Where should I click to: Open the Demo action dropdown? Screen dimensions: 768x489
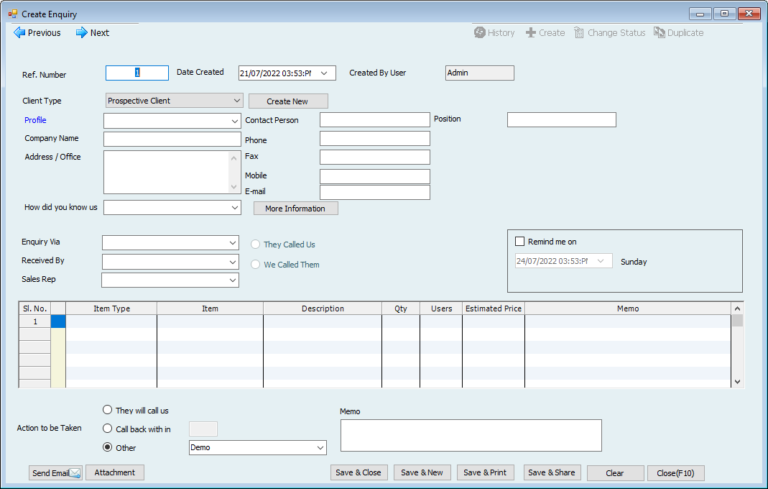[320, 448]
